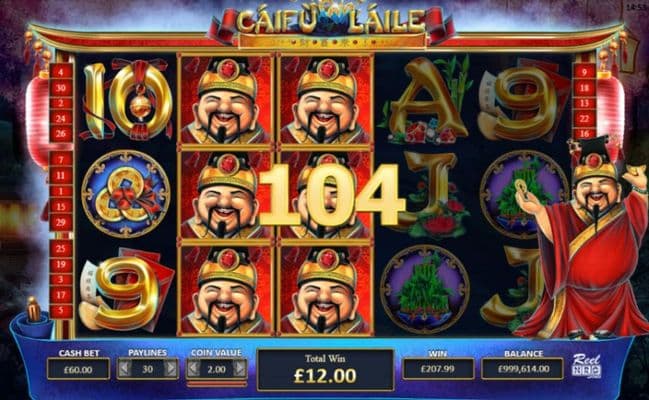Viewport: 649px width, 400px height.
Task: Click the bonsai tree symbol on reel five
Action: (x=524, y=194)
